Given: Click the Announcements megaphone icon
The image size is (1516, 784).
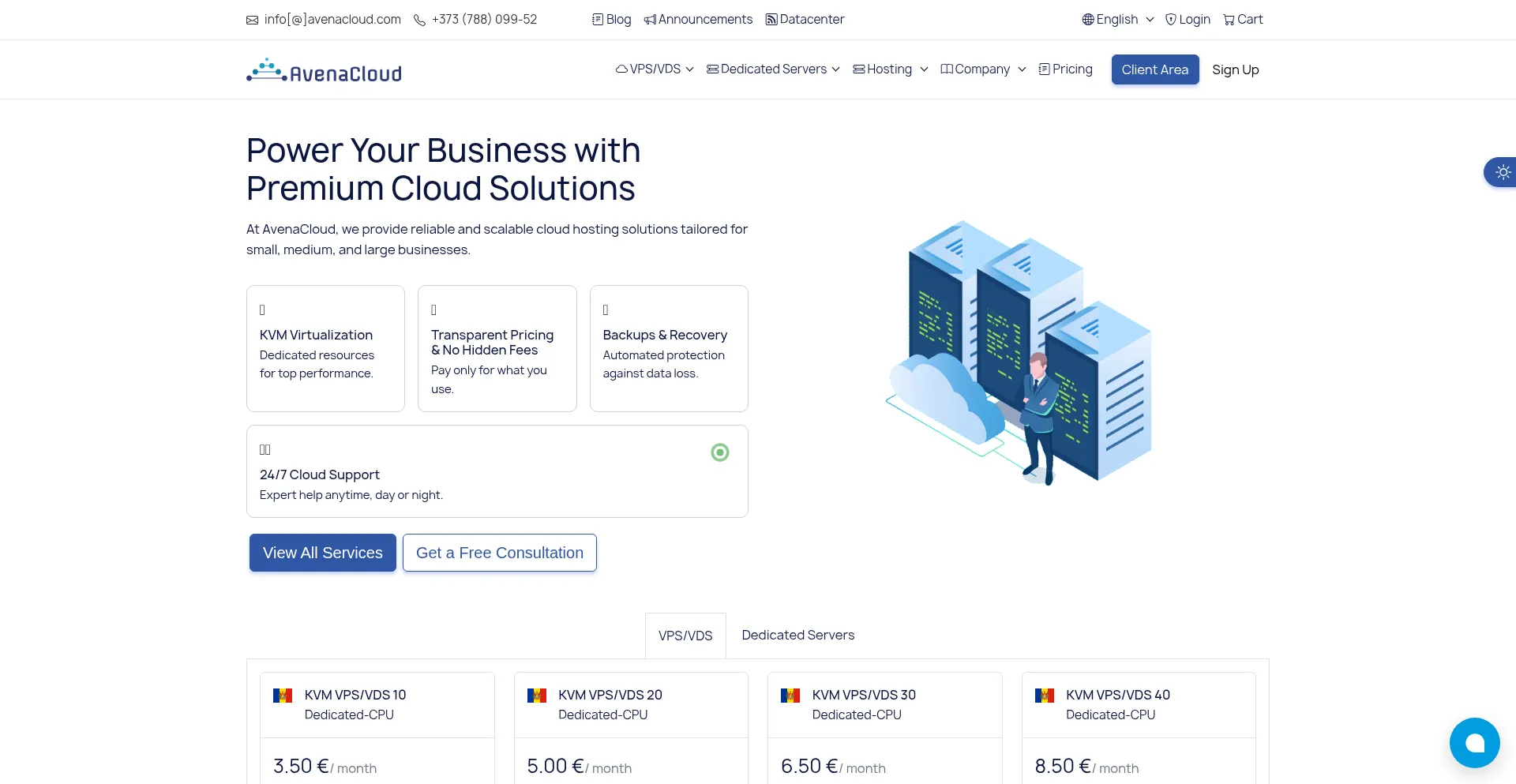Looking at the screenshot, I should pyautogui.click(x=650, y=20).
